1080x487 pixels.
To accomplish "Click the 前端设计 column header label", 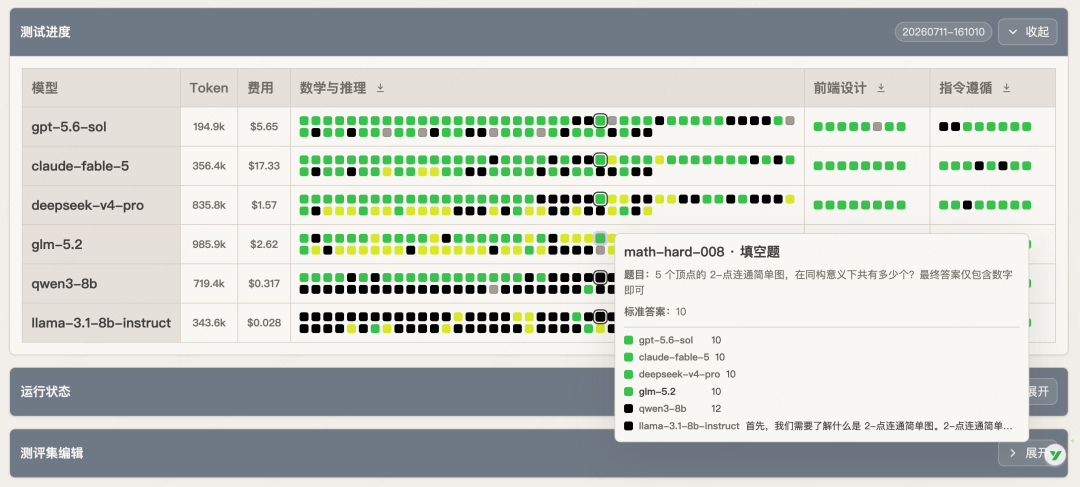I will click(840, 88).
